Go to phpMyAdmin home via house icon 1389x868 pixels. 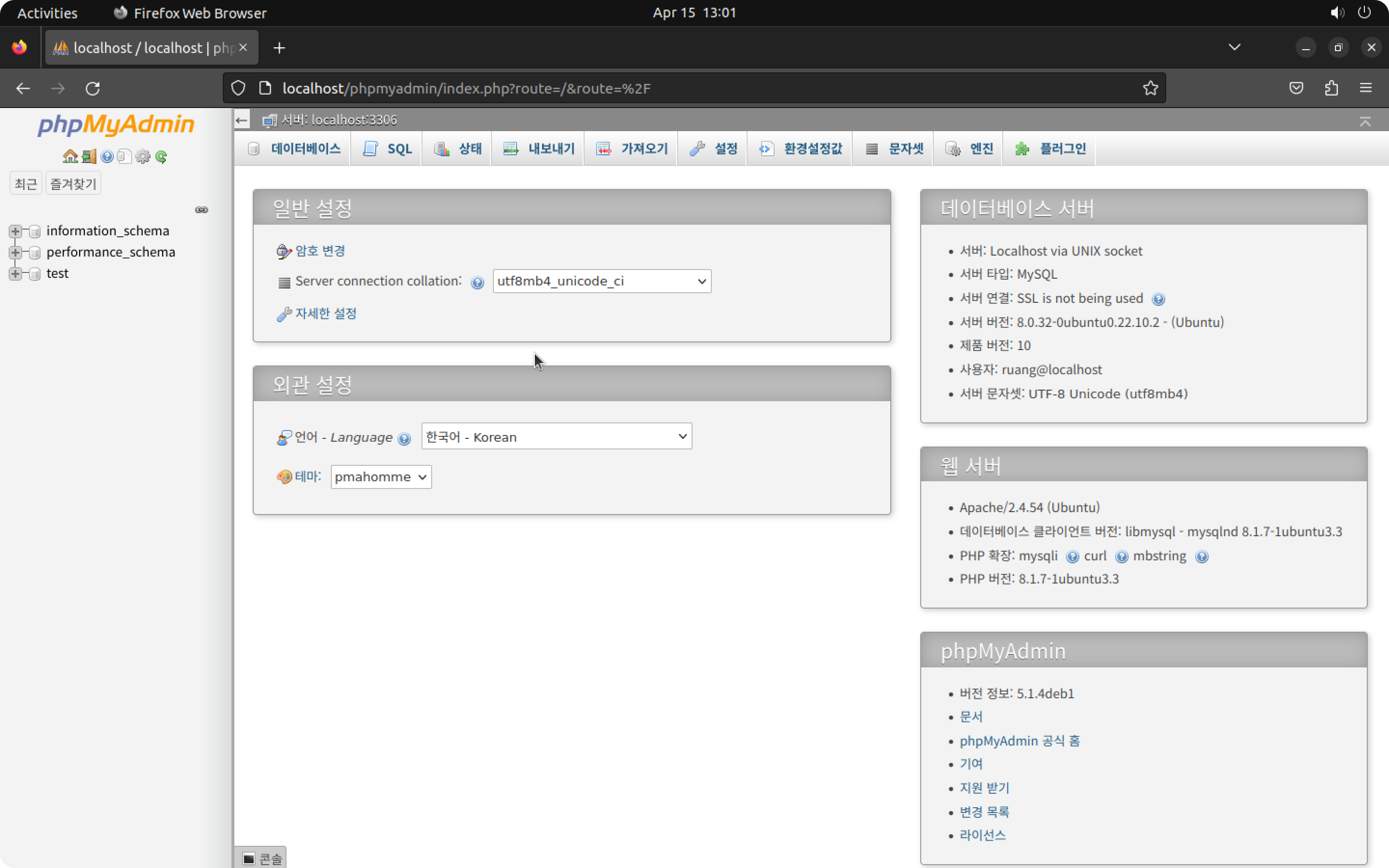point(70,156)
